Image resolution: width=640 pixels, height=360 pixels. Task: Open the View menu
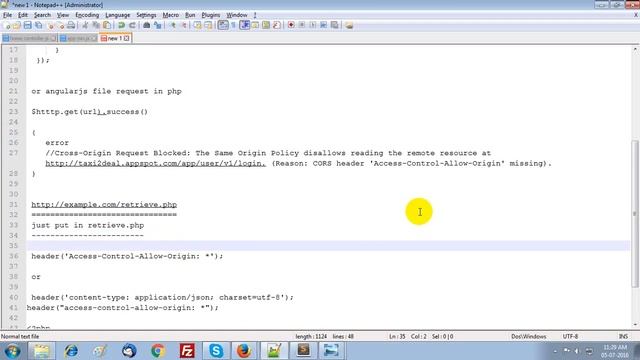click(x=63, y=15)
